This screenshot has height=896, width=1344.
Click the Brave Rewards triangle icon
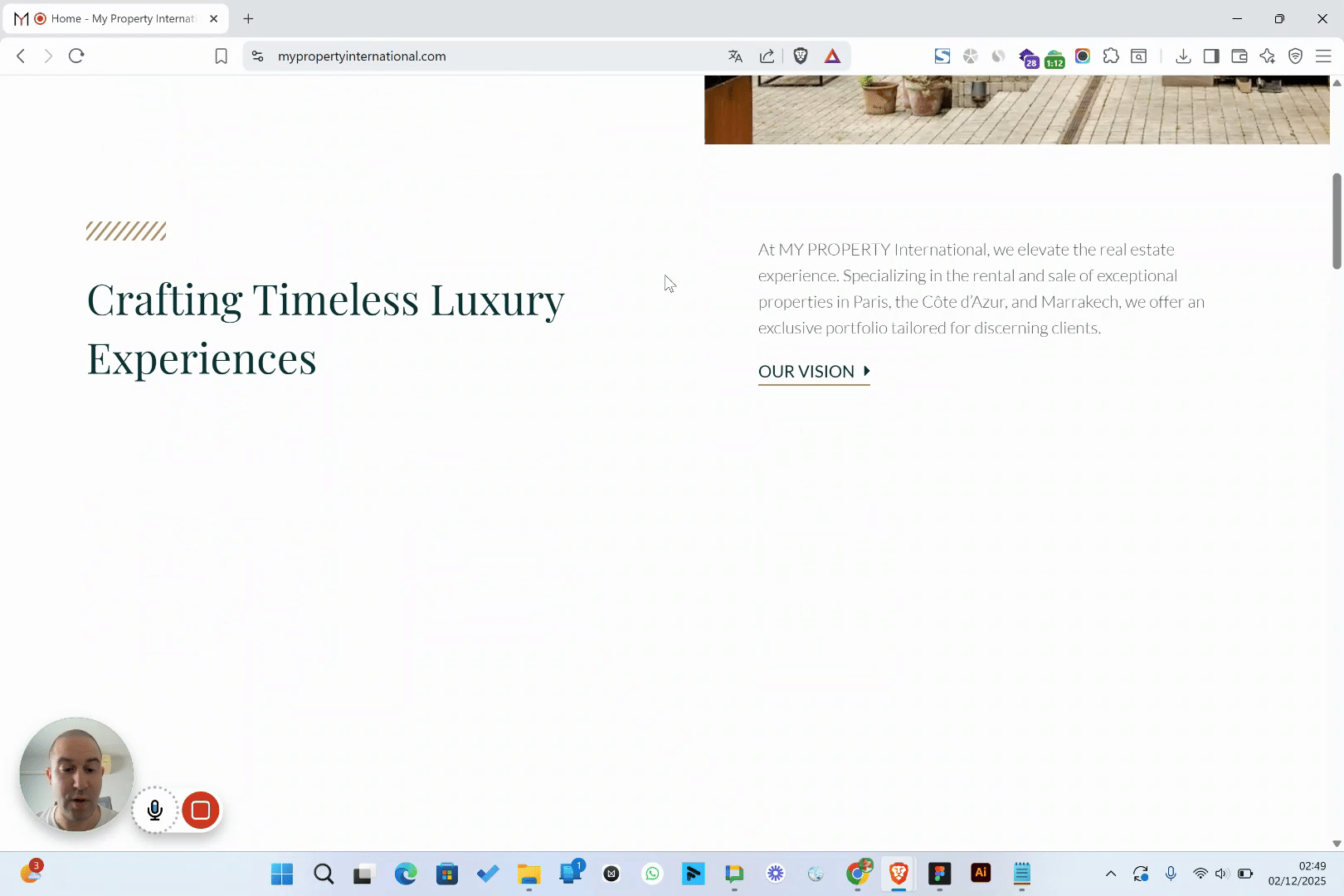point(832,56)
